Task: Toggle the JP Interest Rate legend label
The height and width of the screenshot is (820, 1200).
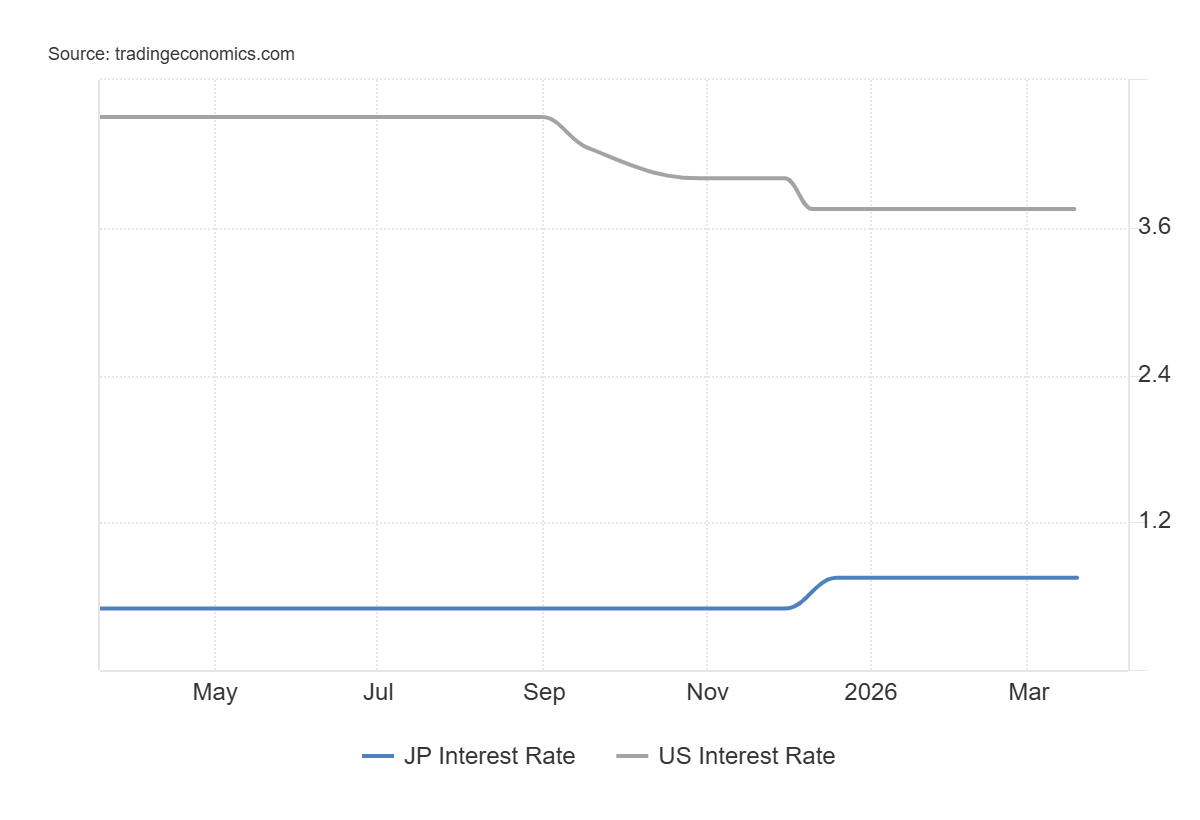Action: pos(489,756)
